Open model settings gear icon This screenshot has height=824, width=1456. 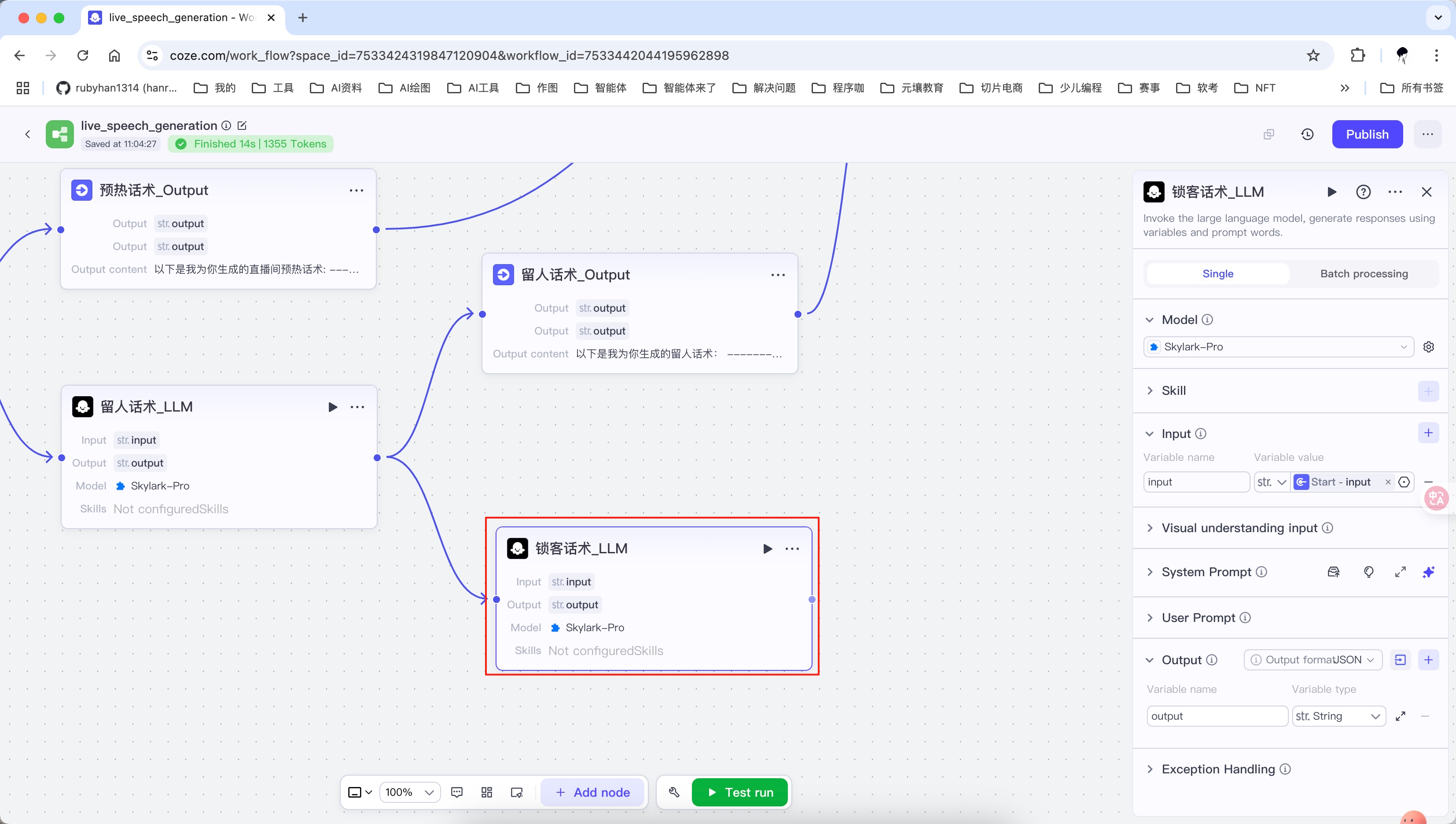1428,347
